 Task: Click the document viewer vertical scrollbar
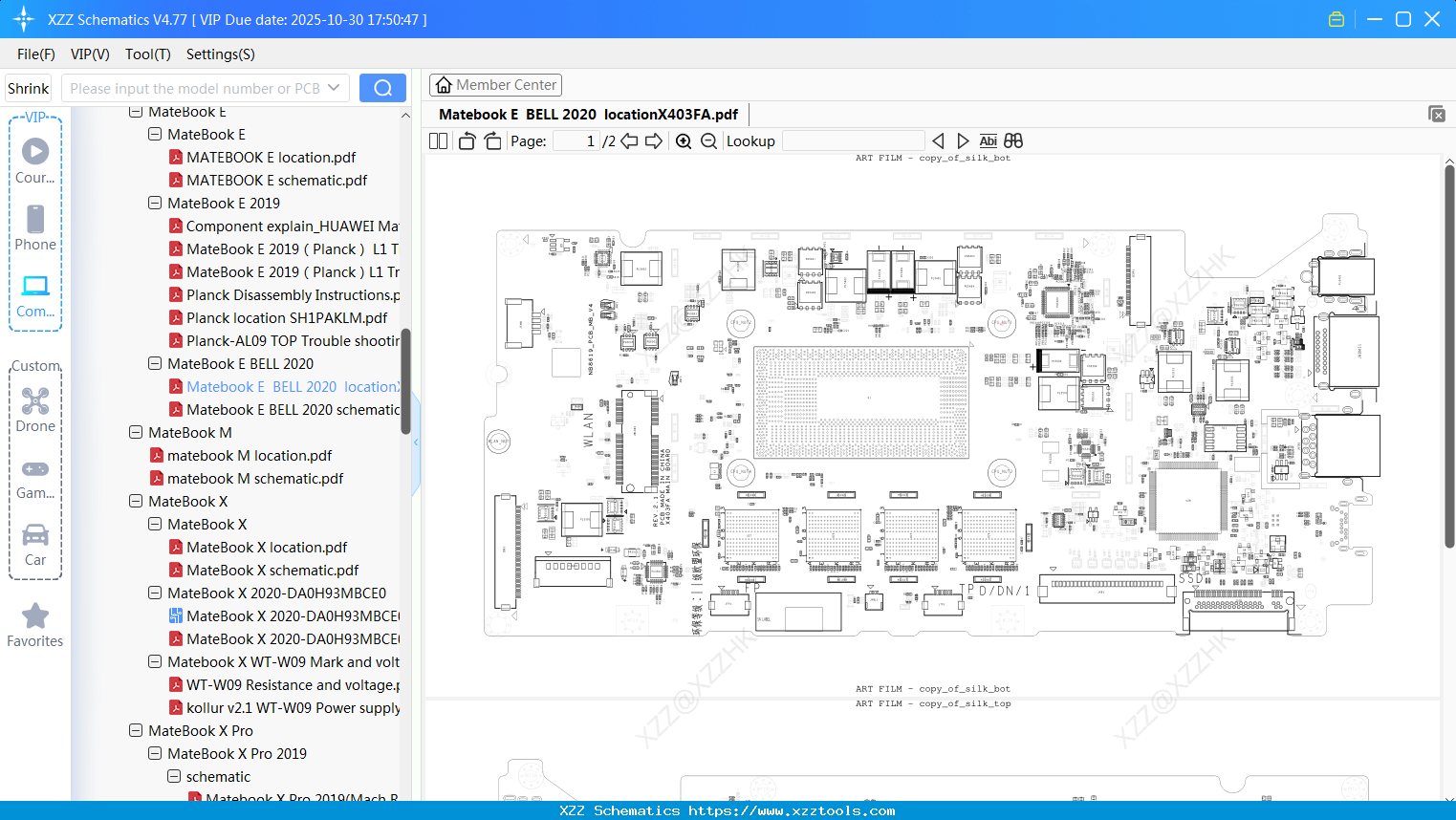(1449, 356)
